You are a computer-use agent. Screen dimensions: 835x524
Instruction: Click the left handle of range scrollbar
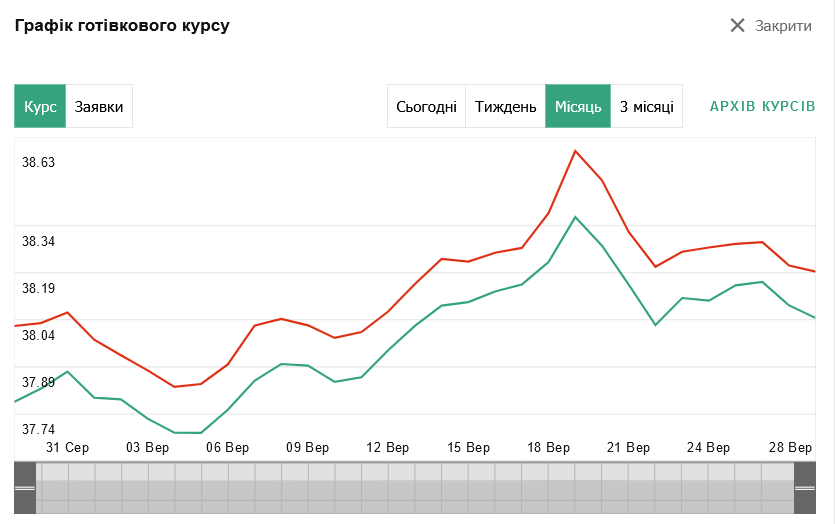pyautogui.click(x=25, y=488)
